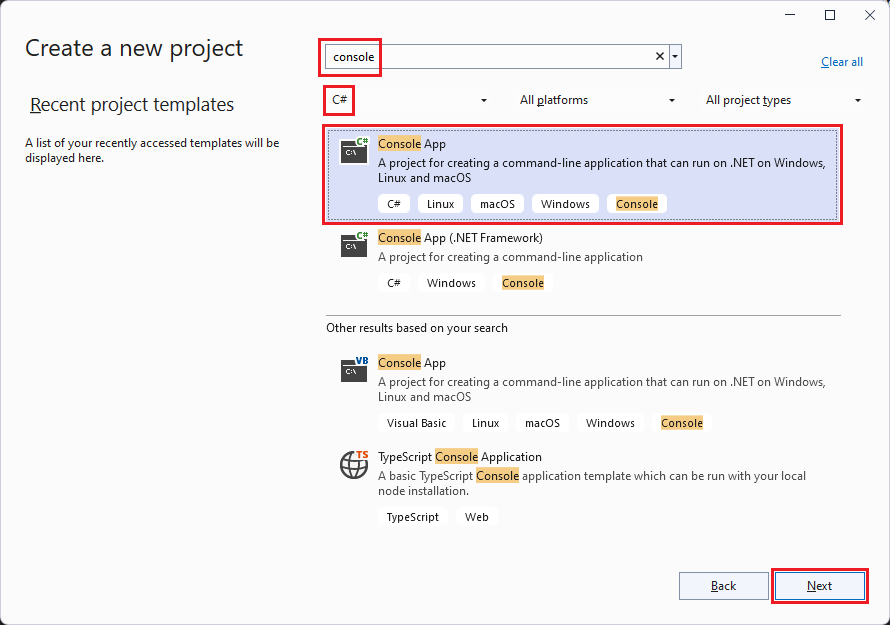The height and width of the screenshot is (625, 890).
Task: Click the Next button
Action: click(820, 586)
